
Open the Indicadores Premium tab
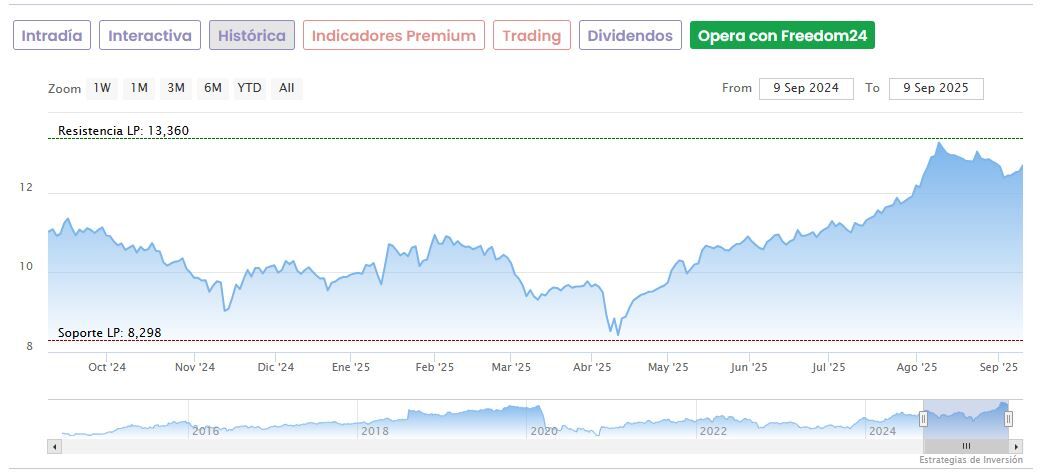(394, 36)
